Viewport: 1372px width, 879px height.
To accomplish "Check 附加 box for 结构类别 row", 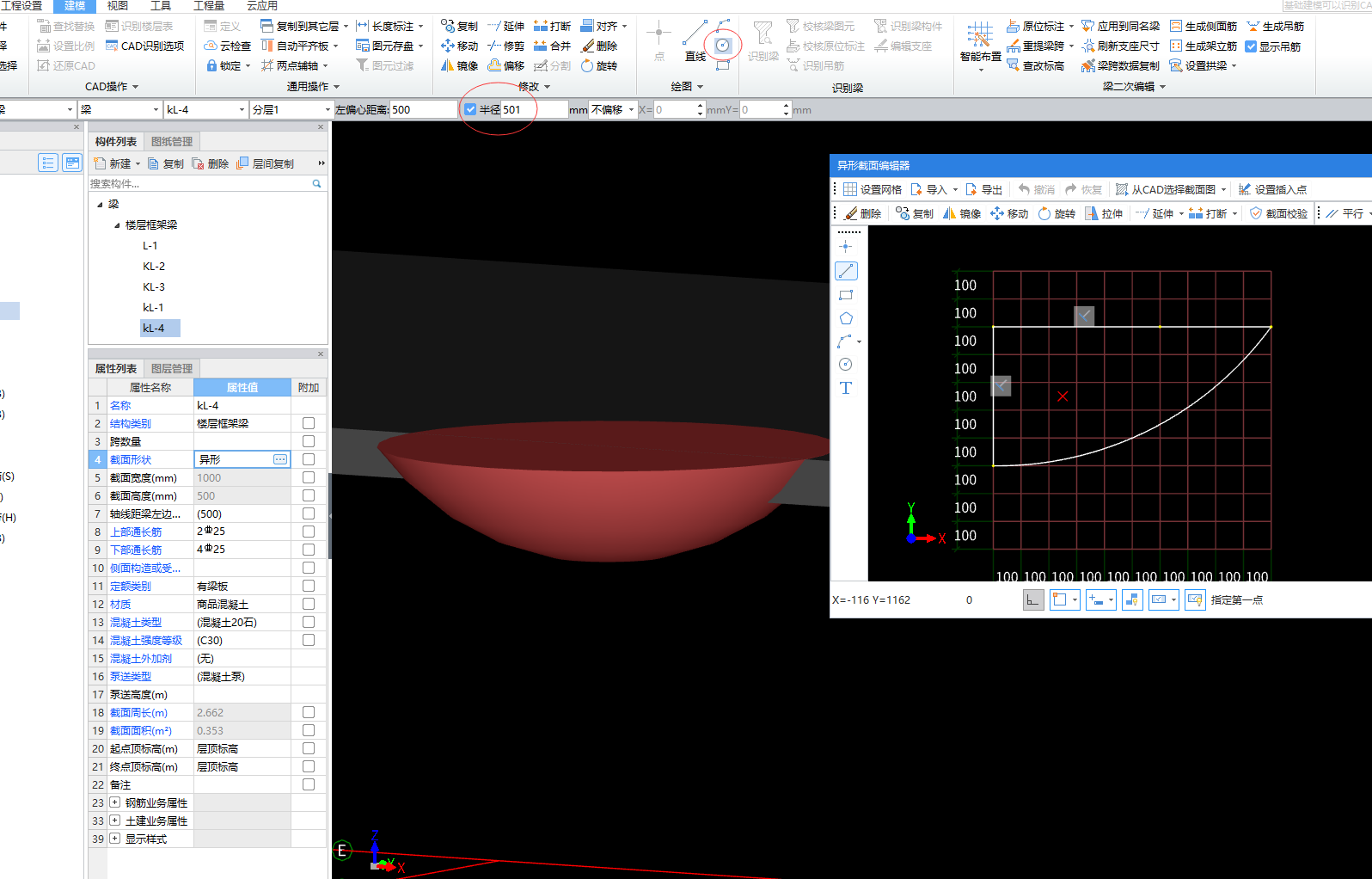I will 309,423.
